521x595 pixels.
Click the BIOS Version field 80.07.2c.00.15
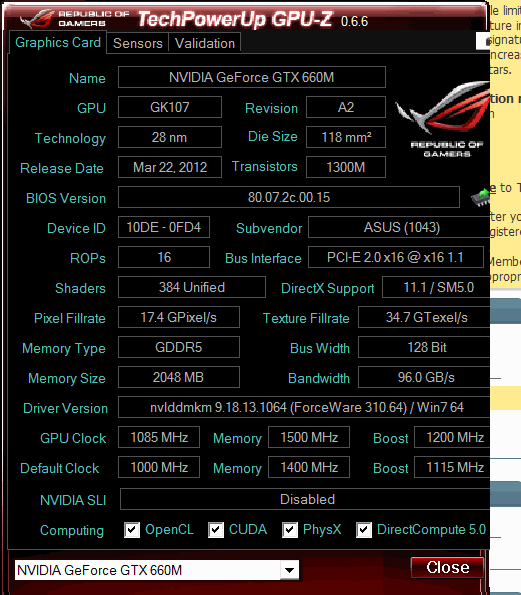[x=289, y=197]
